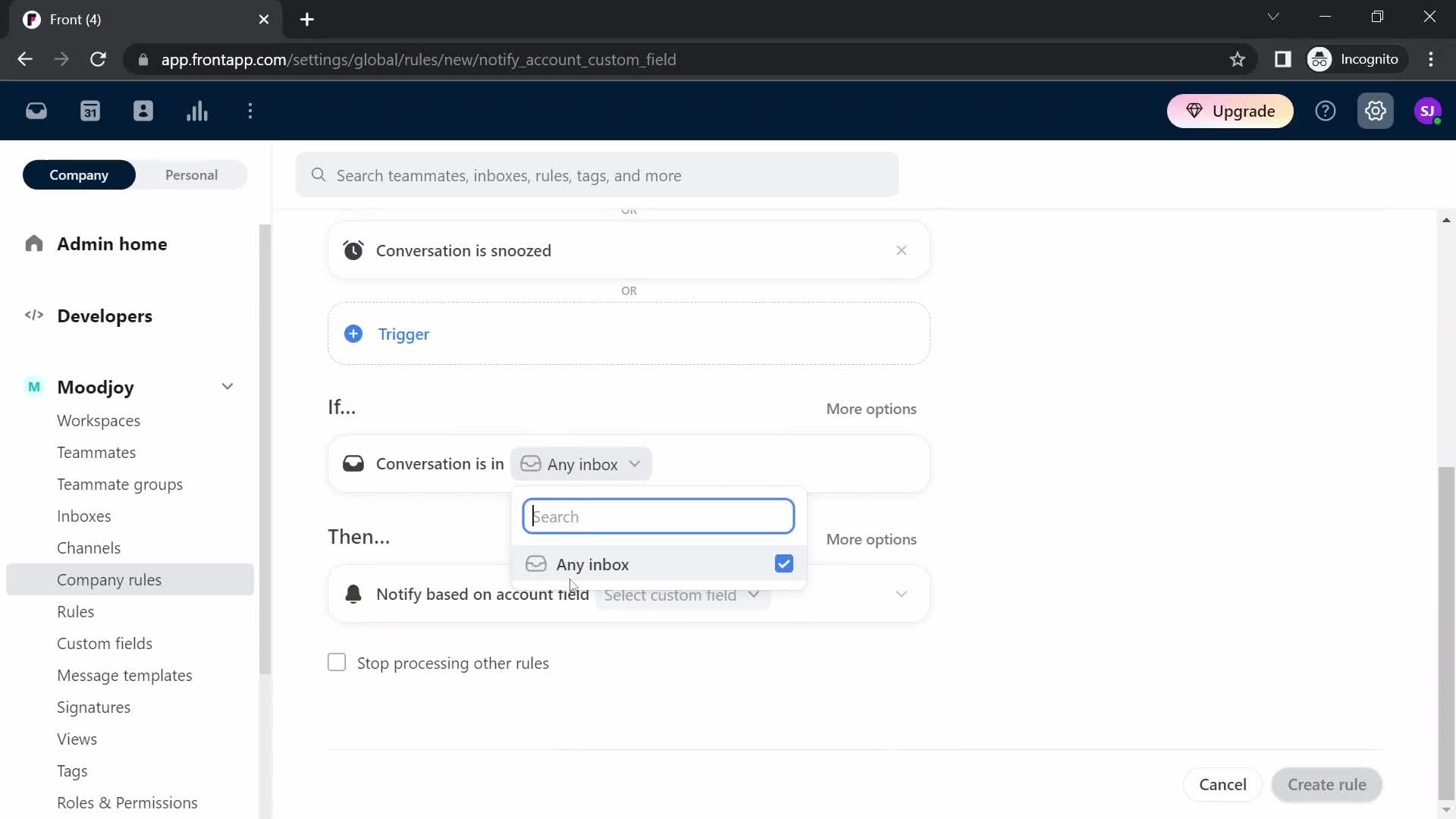Screen dimensions: 1456x819
Task: Go to Admin home
Action: [112, 244]
